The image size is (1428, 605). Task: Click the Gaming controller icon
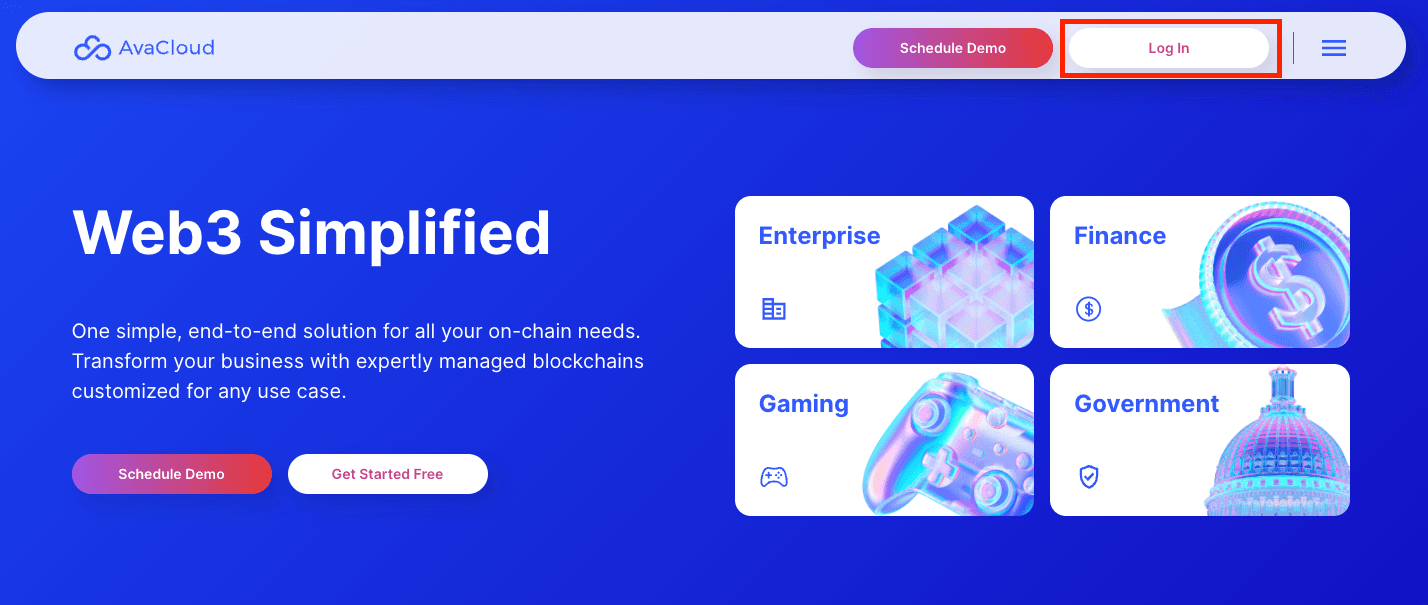[773, 477]
